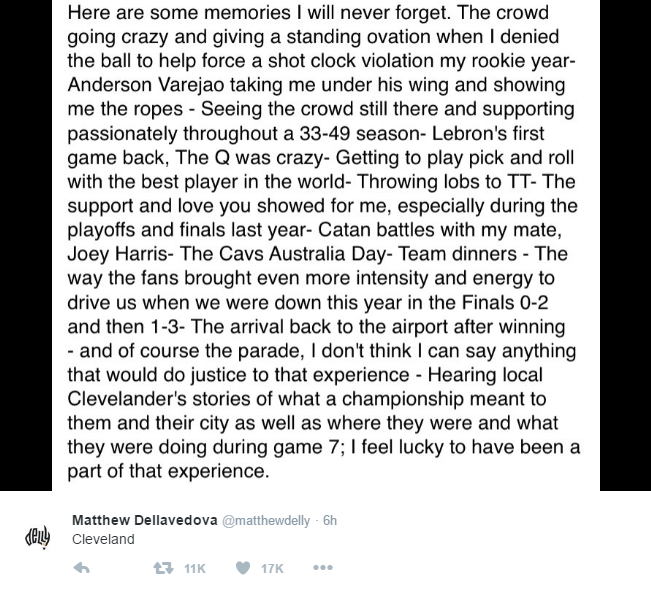This screenshot has height=592, width=651.
Task: Click the reply arrow icon
Action: pyautogui.click(x=81, y=568)
